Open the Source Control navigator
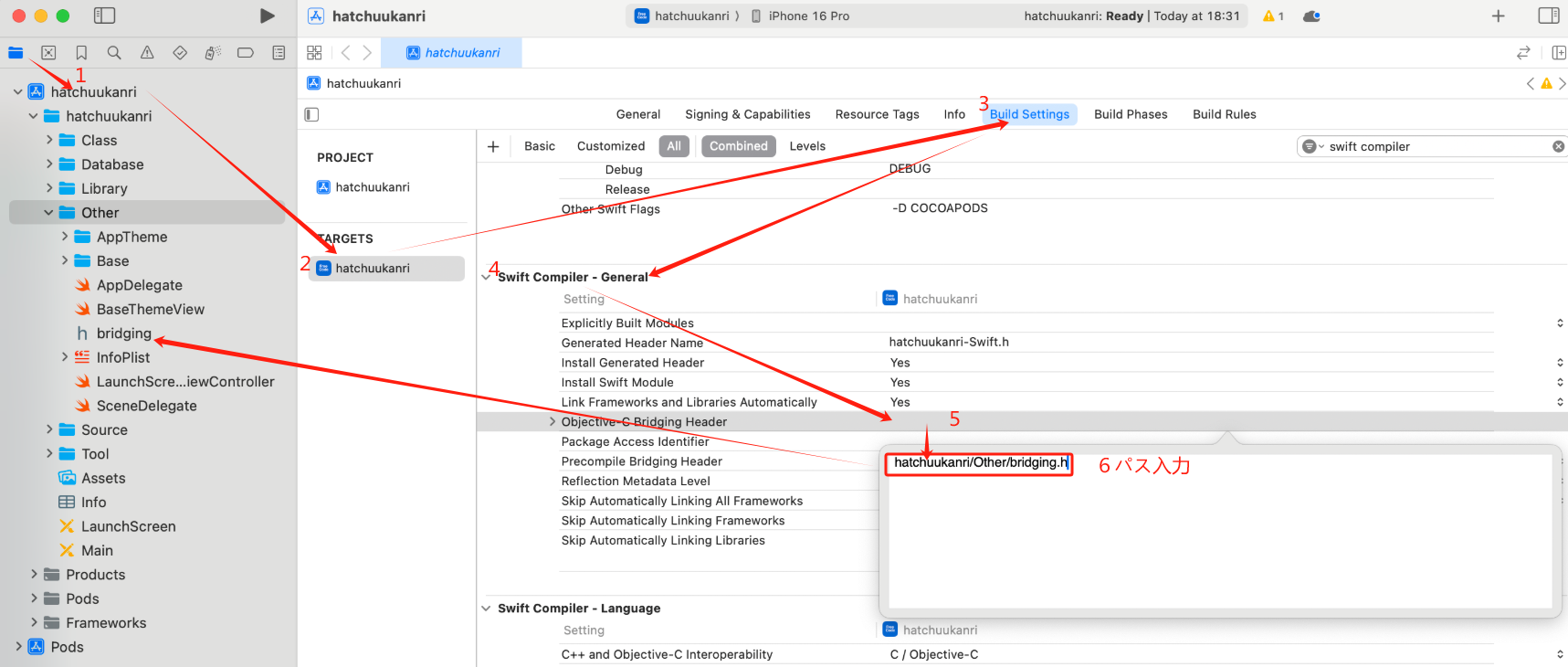The height and width of the screenshot is (667, 1568). [x=48, y=53]
